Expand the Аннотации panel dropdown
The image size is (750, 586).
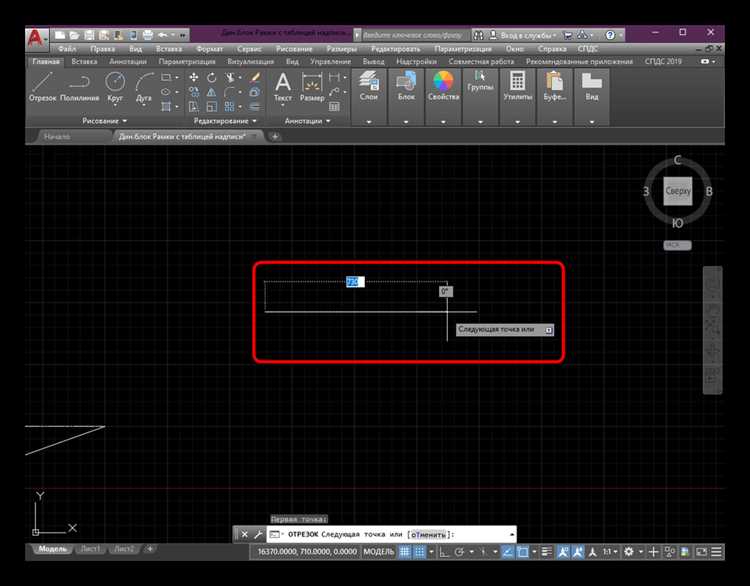pyautogui.click(x=308, y=121)
